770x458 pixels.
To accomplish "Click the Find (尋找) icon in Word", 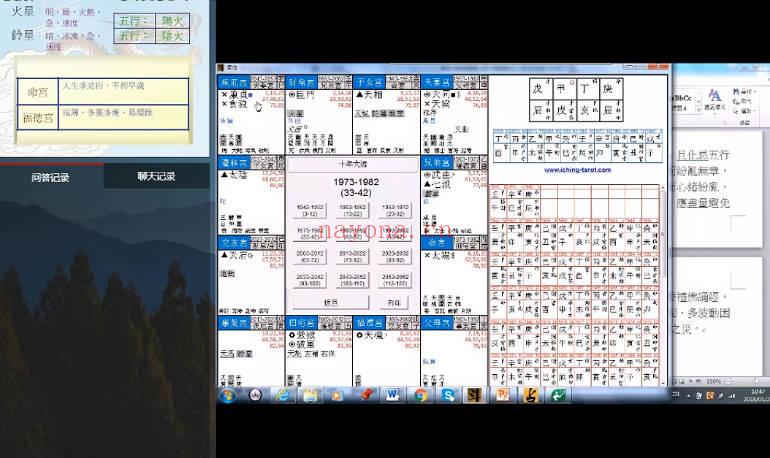I will [742, 92].
